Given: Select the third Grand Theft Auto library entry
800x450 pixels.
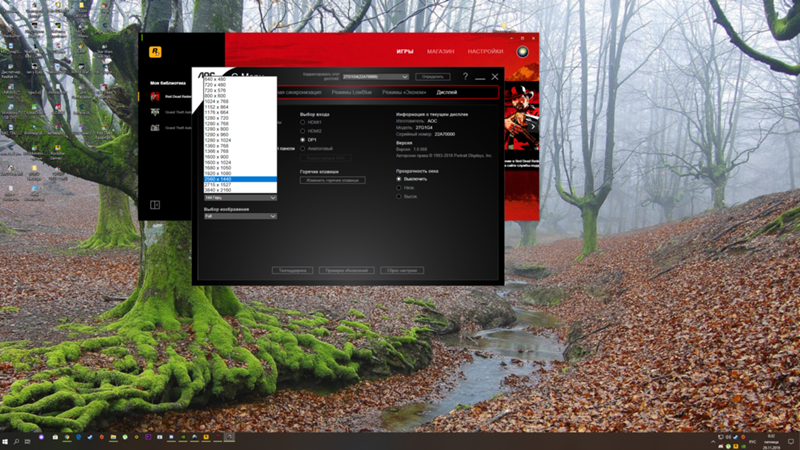Looking at the screenshot, I should (171, 128).
